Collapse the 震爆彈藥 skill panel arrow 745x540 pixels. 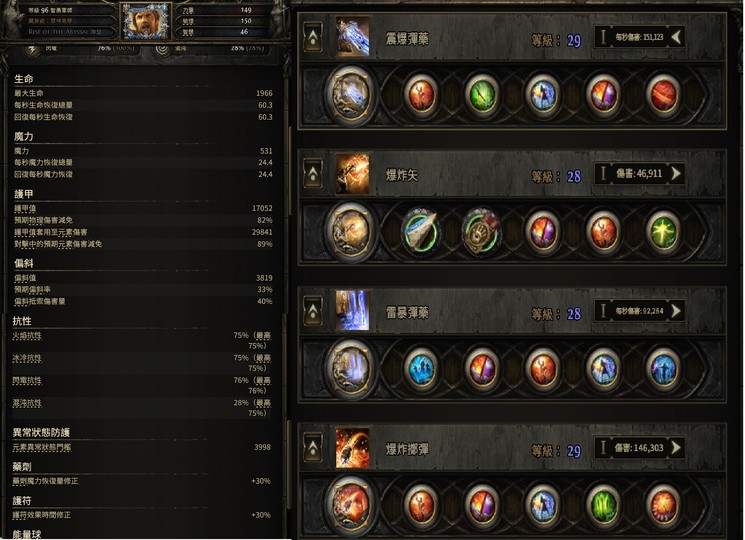click(313, 38)
